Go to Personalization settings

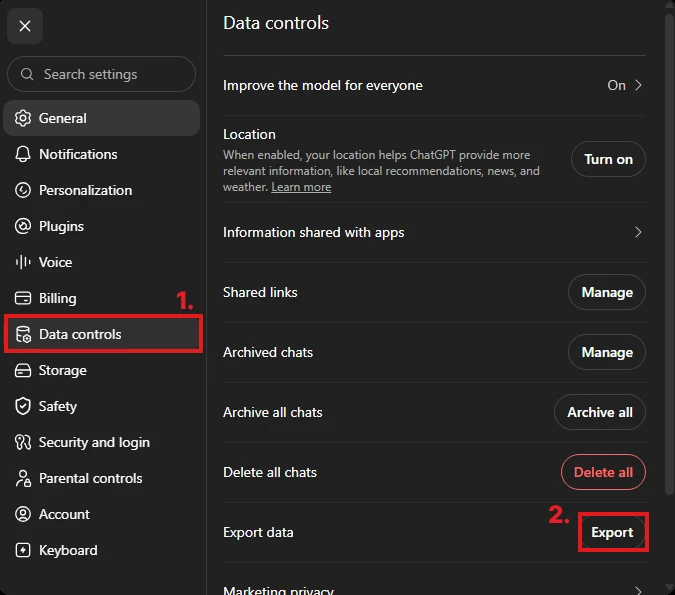pos(102,190)
